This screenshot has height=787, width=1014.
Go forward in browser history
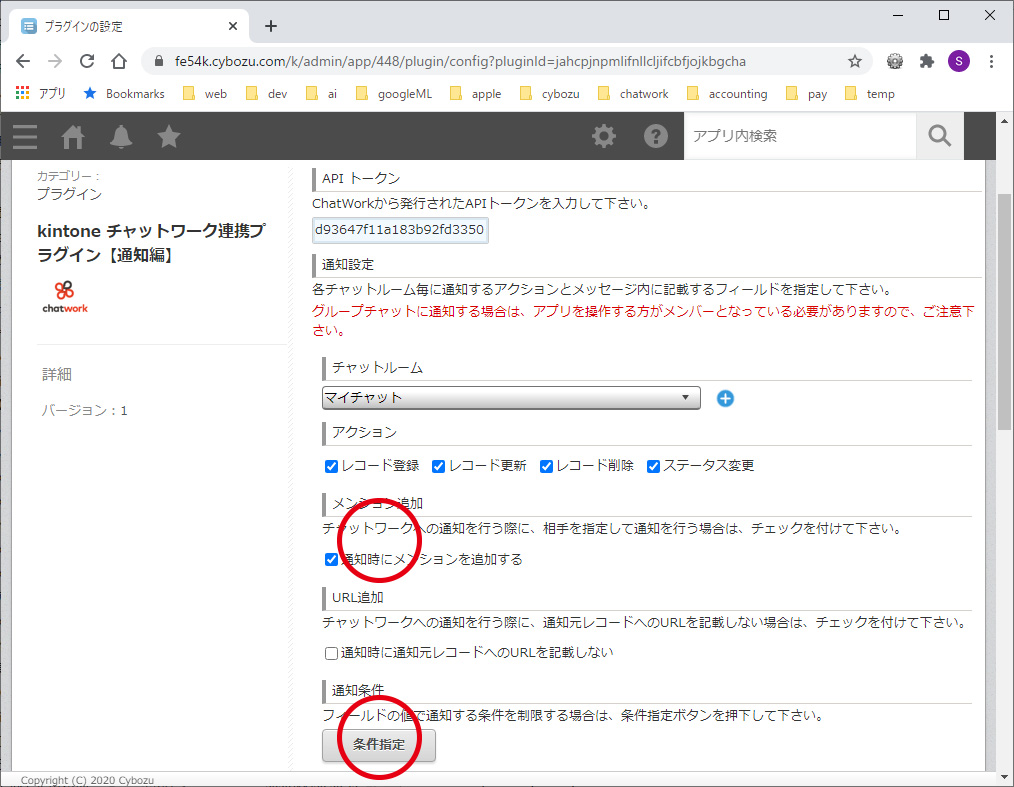click(x=55, y=61)
